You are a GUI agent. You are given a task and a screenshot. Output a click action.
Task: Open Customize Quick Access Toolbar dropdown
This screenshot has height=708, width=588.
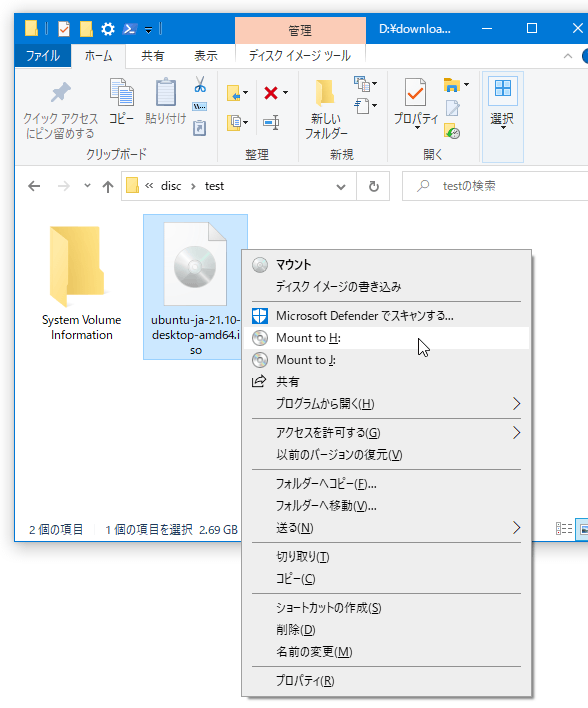(148, 30)
